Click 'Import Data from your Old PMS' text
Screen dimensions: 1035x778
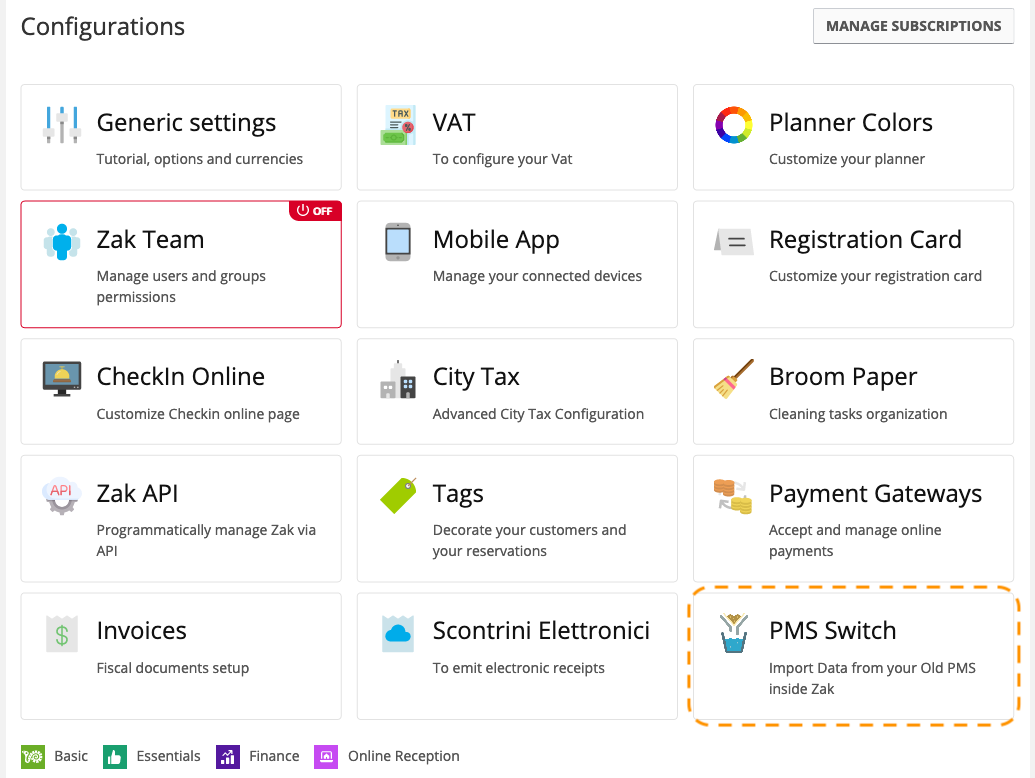click(872, 668)
